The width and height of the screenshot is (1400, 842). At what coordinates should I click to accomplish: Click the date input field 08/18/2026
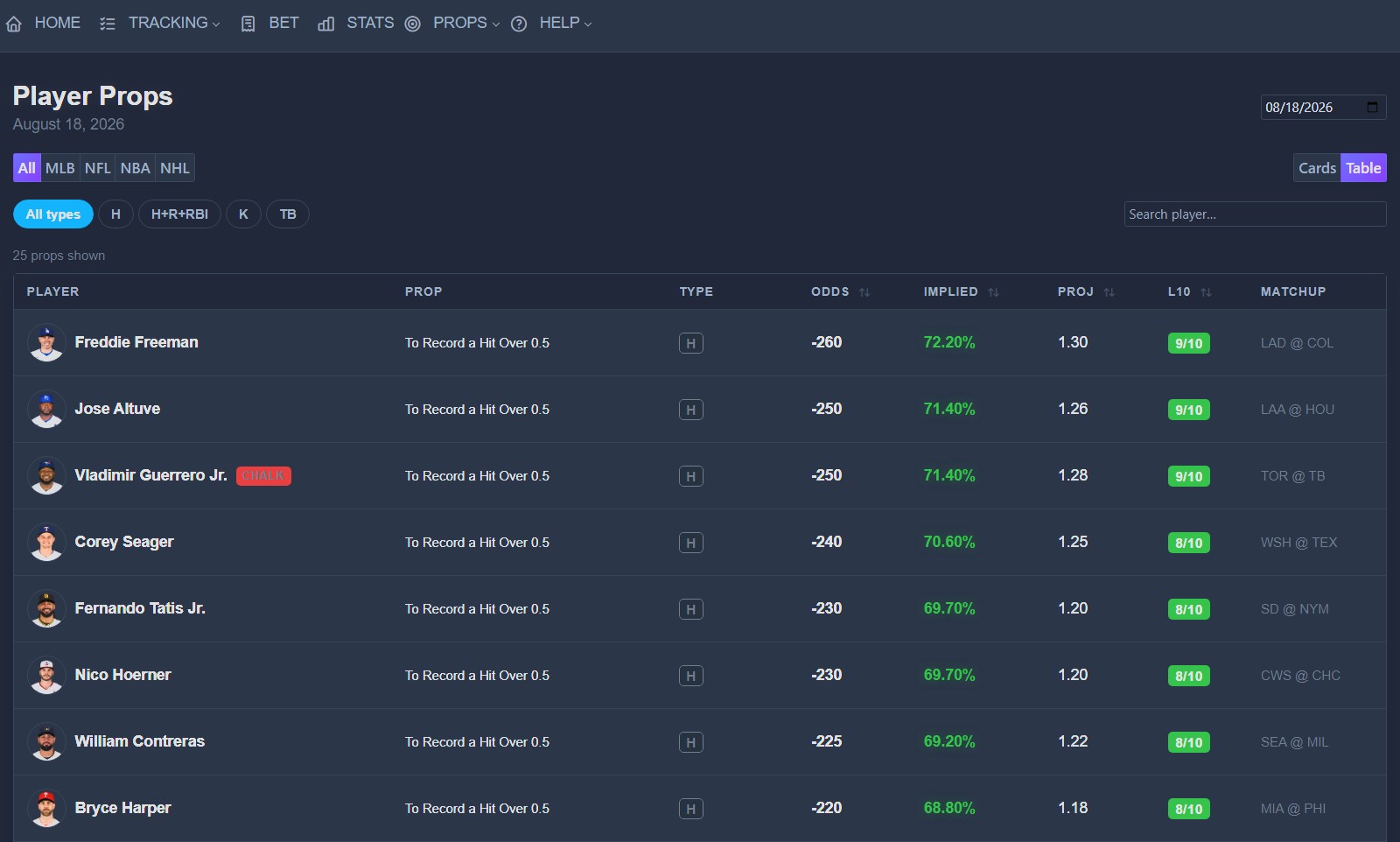(1323, 107)
